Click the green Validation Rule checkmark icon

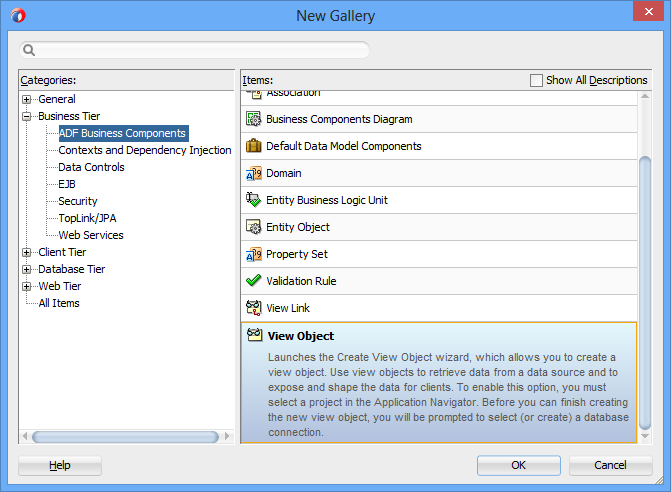[253, 281]
